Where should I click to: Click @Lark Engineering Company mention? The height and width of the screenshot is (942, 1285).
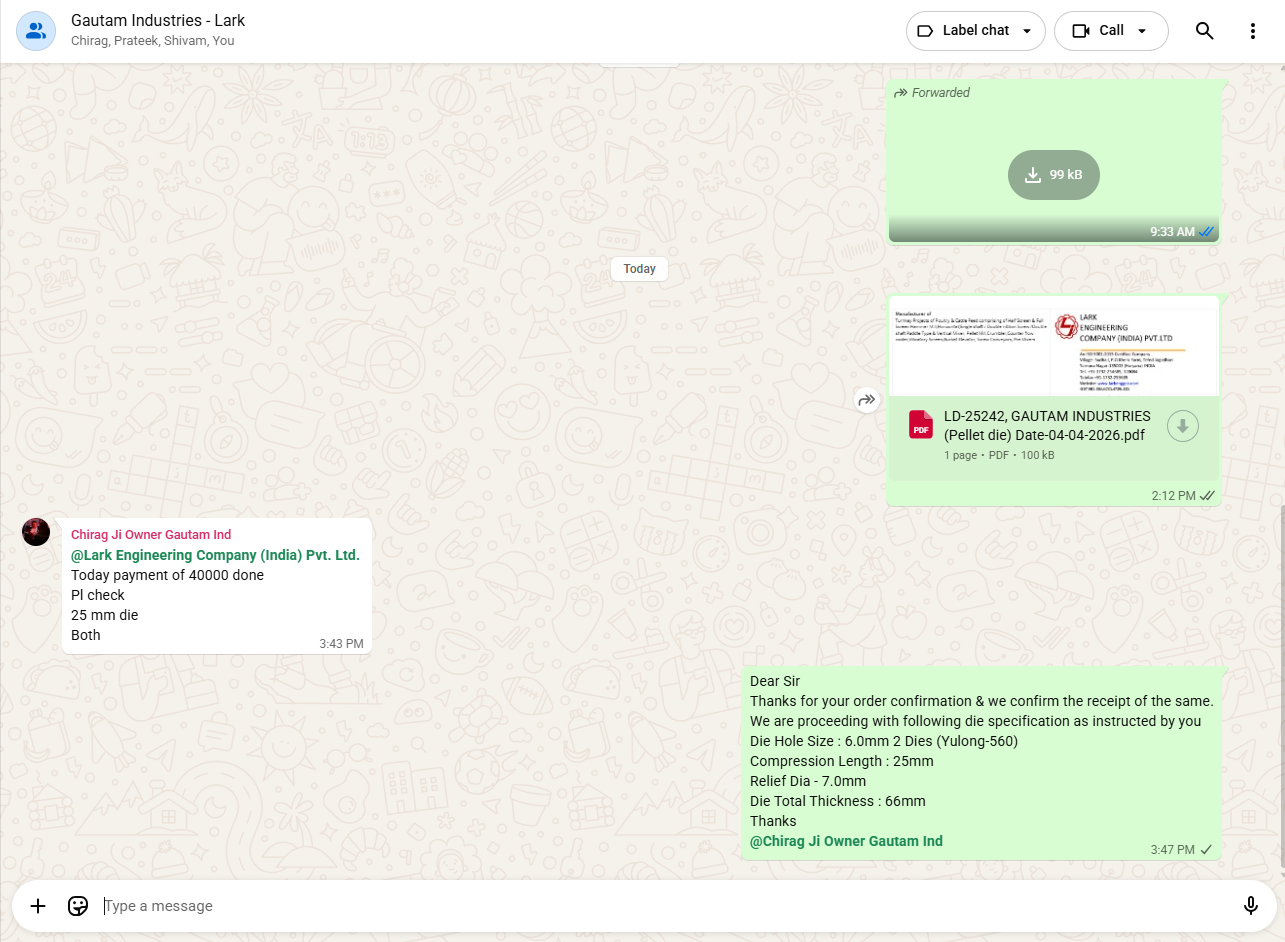(215, 555)
